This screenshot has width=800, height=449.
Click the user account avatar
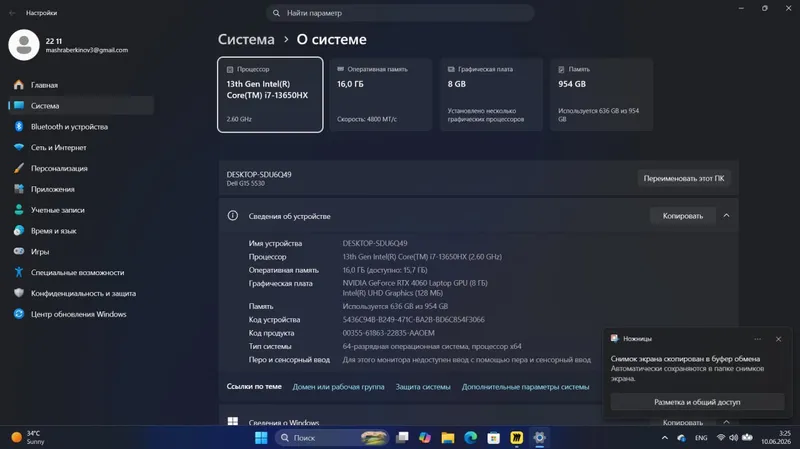click(23, 45)
